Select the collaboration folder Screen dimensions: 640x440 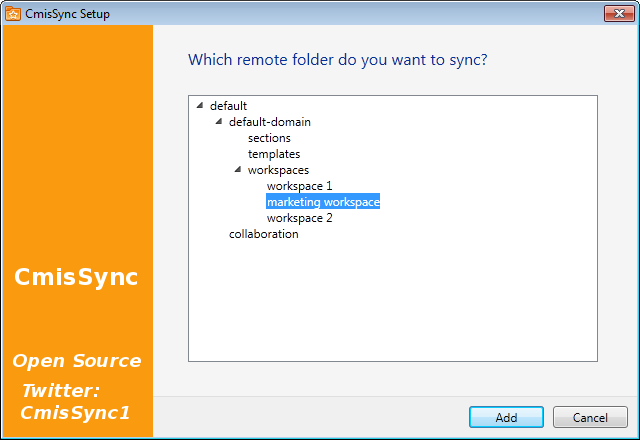(263, 234)
